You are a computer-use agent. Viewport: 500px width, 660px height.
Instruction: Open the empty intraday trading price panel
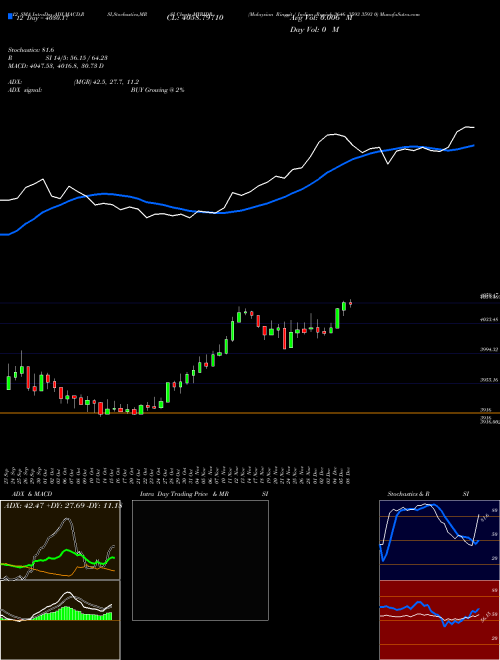click(x=200, y=560)
